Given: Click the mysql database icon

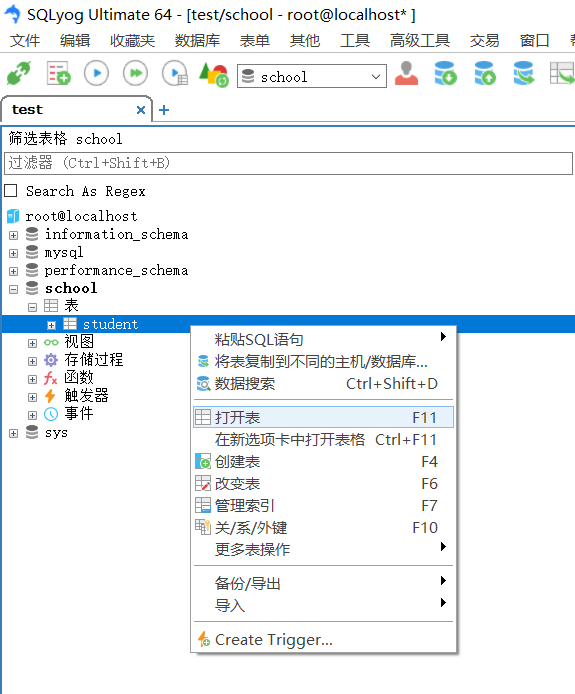Looking at the screenshot, I should click(32, 252).
